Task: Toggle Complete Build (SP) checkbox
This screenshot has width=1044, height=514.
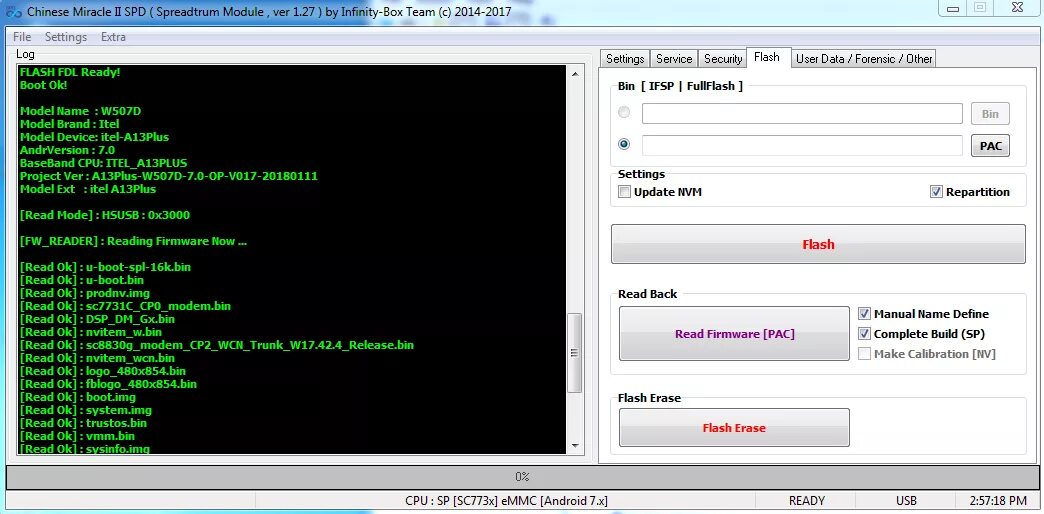Action: click(x=864, y=334)
